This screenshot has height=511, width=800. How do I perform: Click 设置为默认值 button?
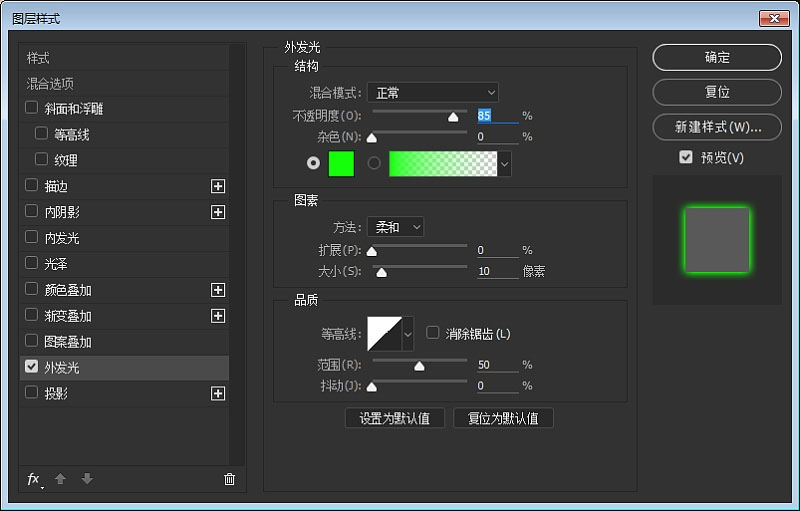pos(395,419)
